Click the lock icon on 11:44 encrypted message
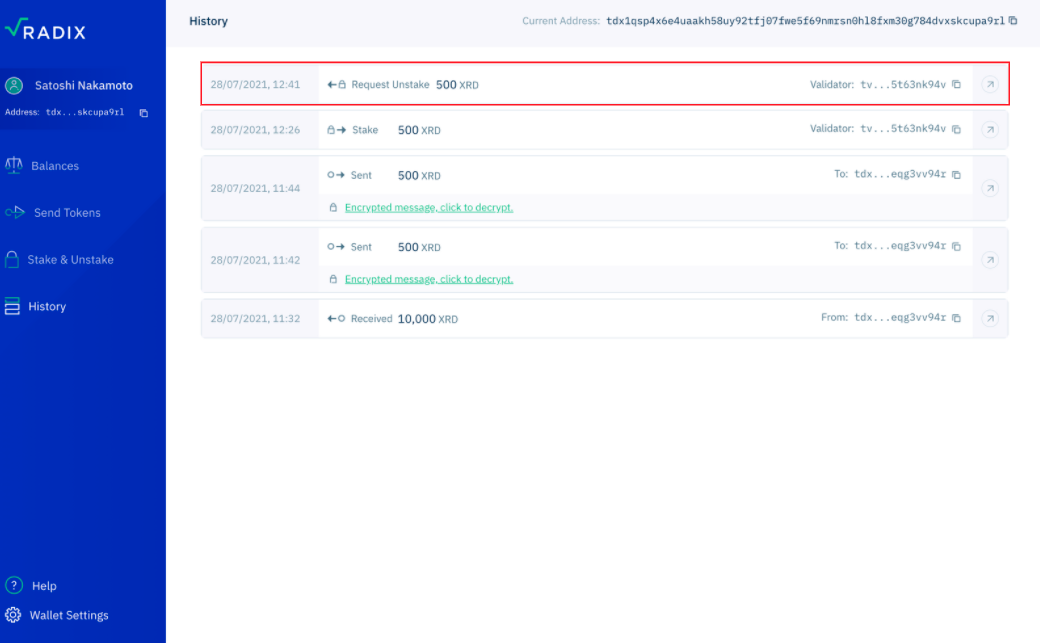Screen dimensions: 1040x643 (x=333, y=208)
